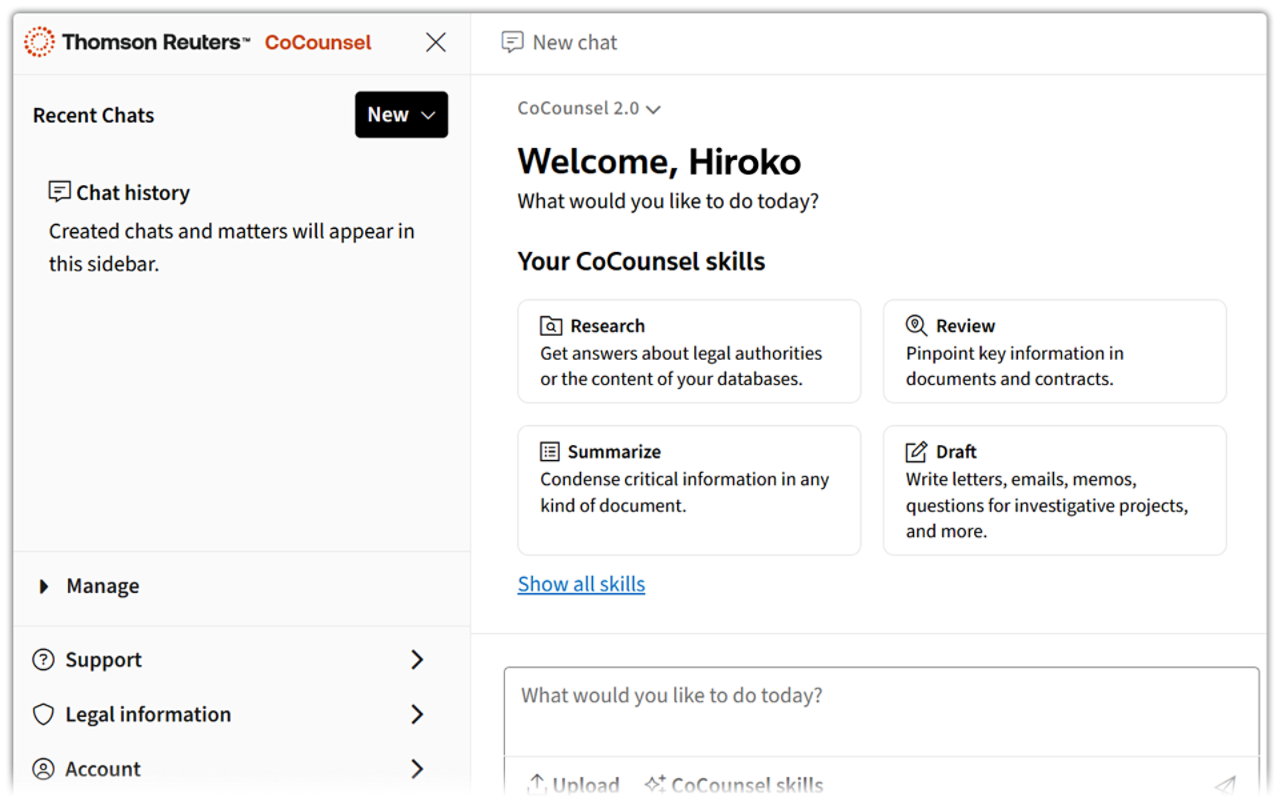Open the Support submenu chevron
Screen dimensions: 1280x800
pos(417,660)
